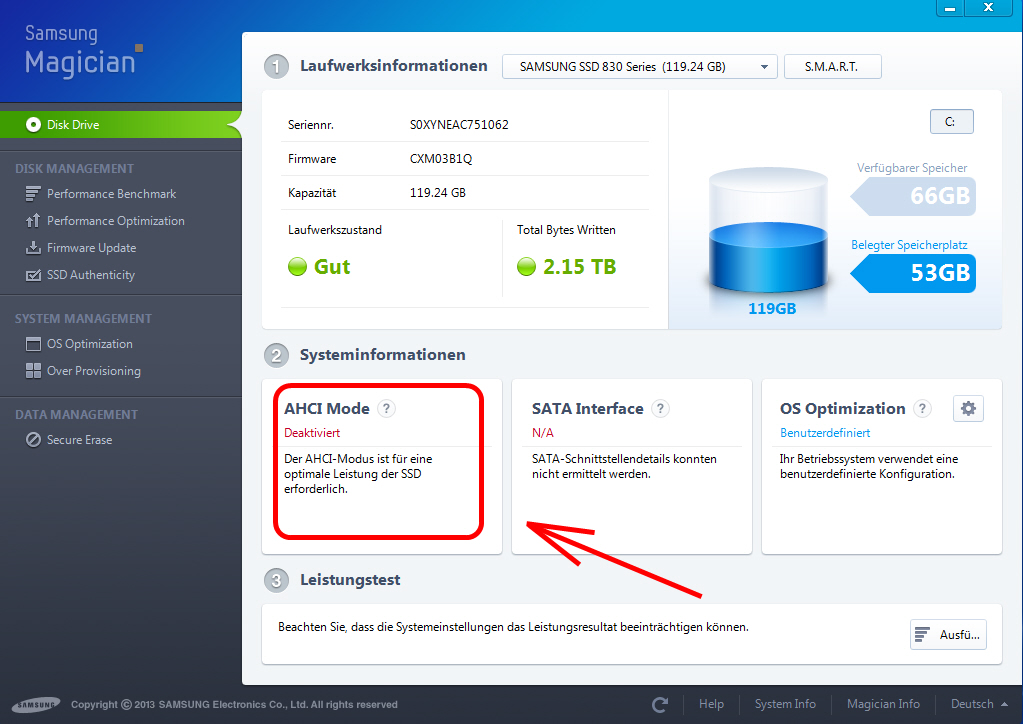The height and width of the screenshot is (724, 1023).
Task: Select the C: drive partition button
Action: (x=951, y=121)
